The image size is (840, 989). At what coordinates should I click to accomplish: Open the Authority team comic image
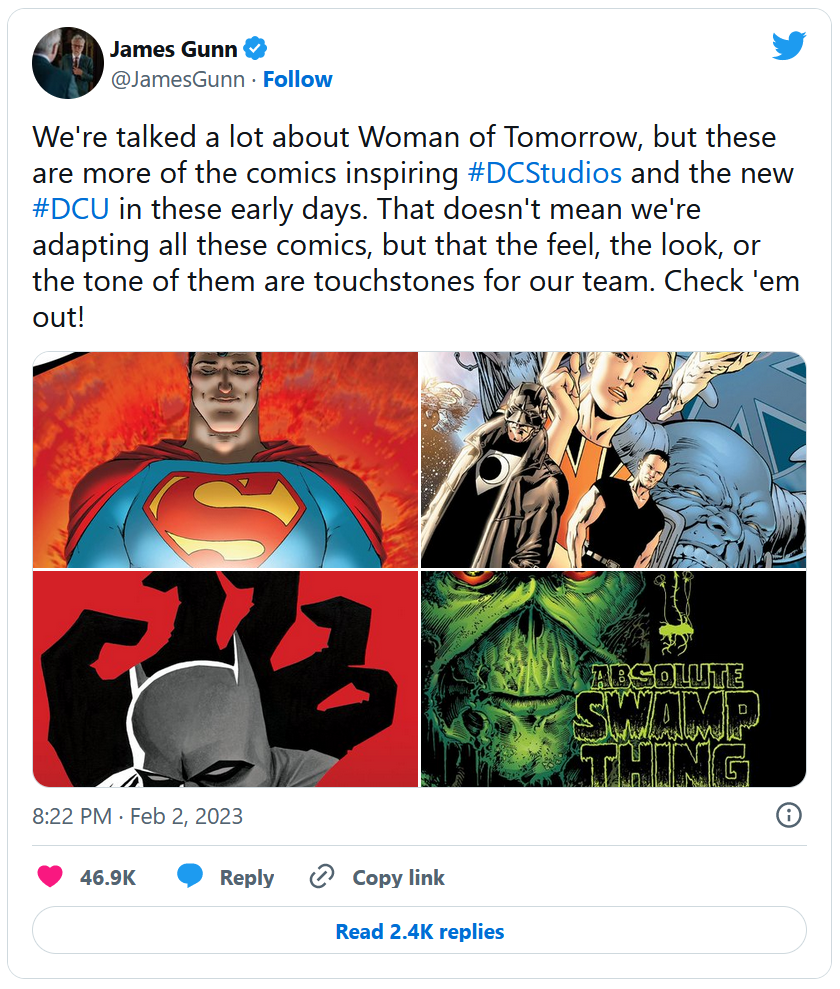point(613,460)
